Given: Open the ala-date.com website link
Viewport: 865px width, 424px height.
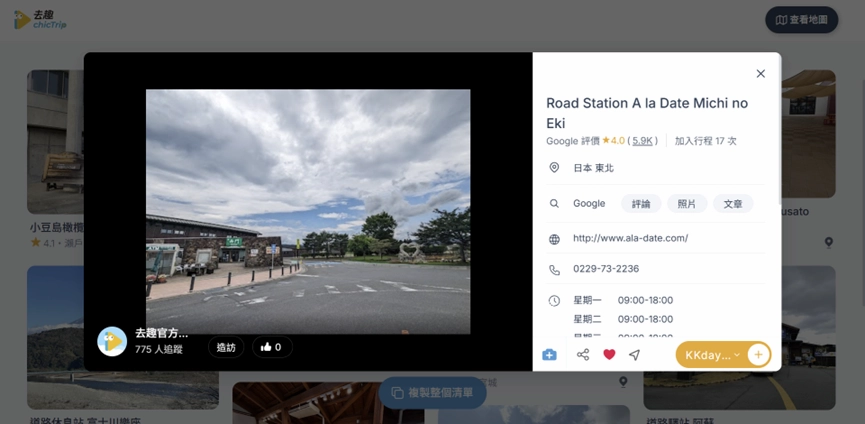Looking at the screenshot, I should (x=630, y=238).
